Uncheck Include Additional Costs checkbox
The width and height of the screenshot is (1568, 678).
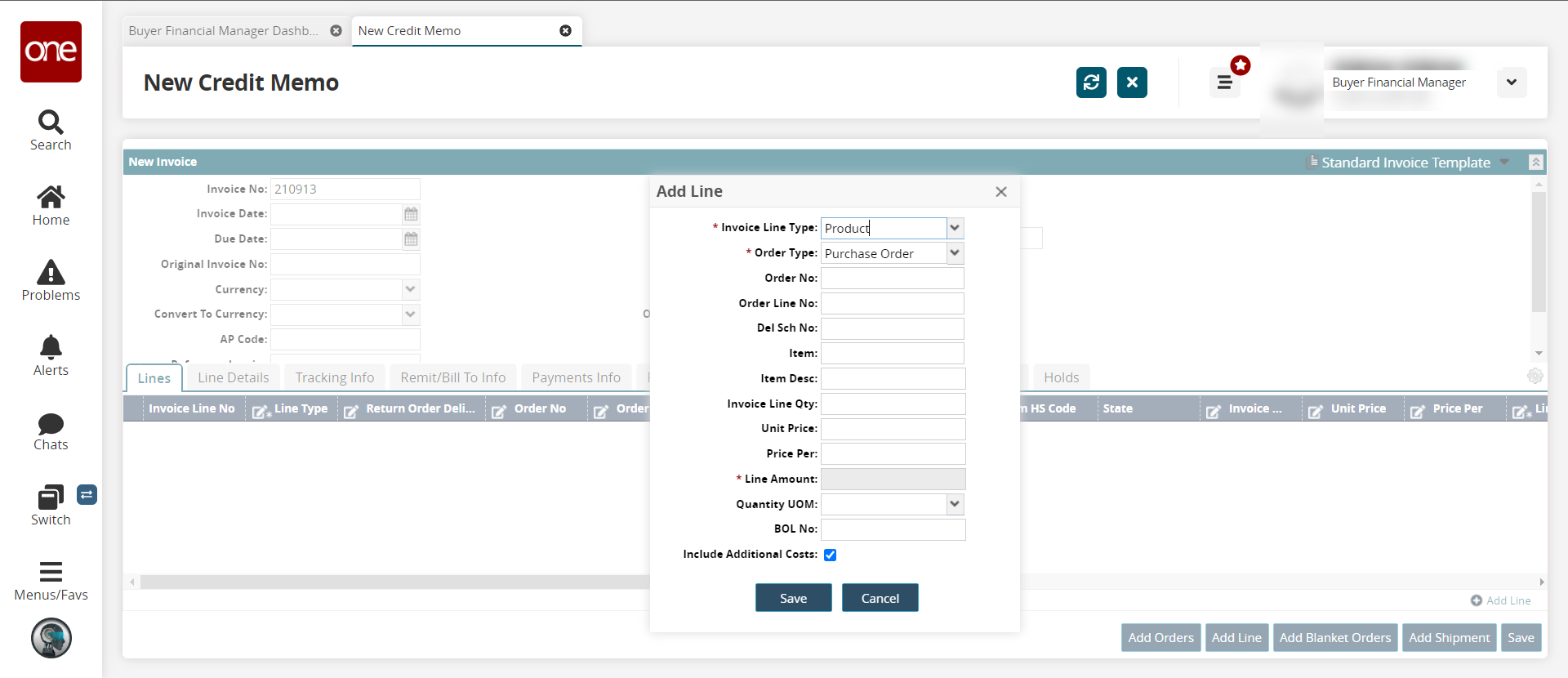click(x=830, y=555)
